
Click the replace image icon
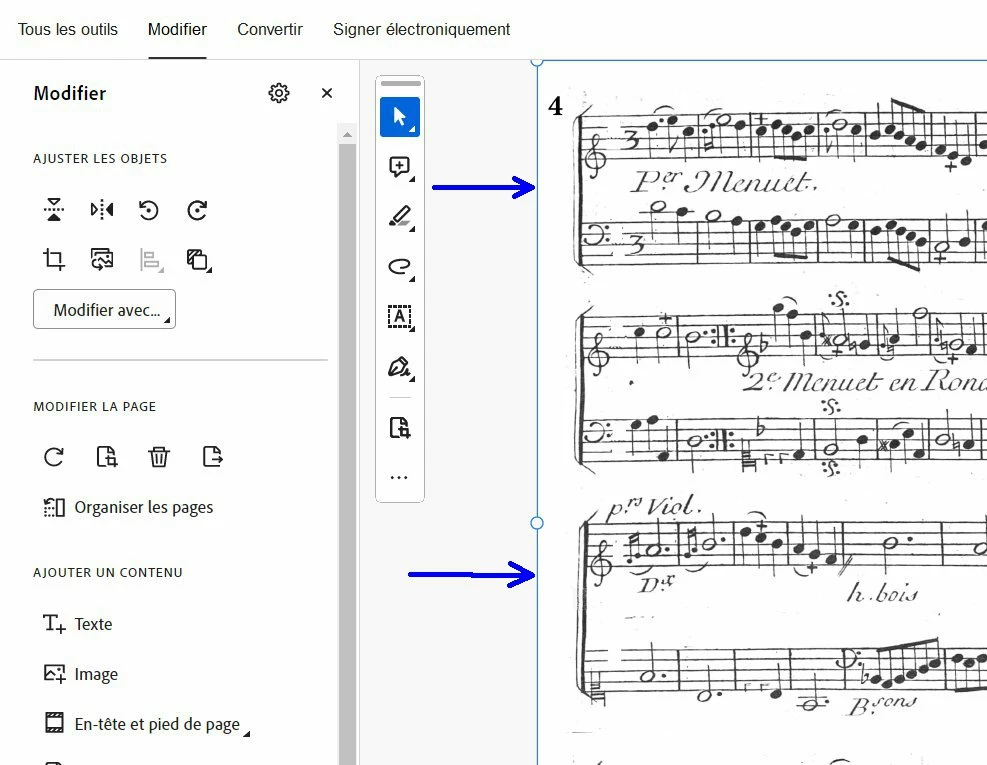[102, 259]
